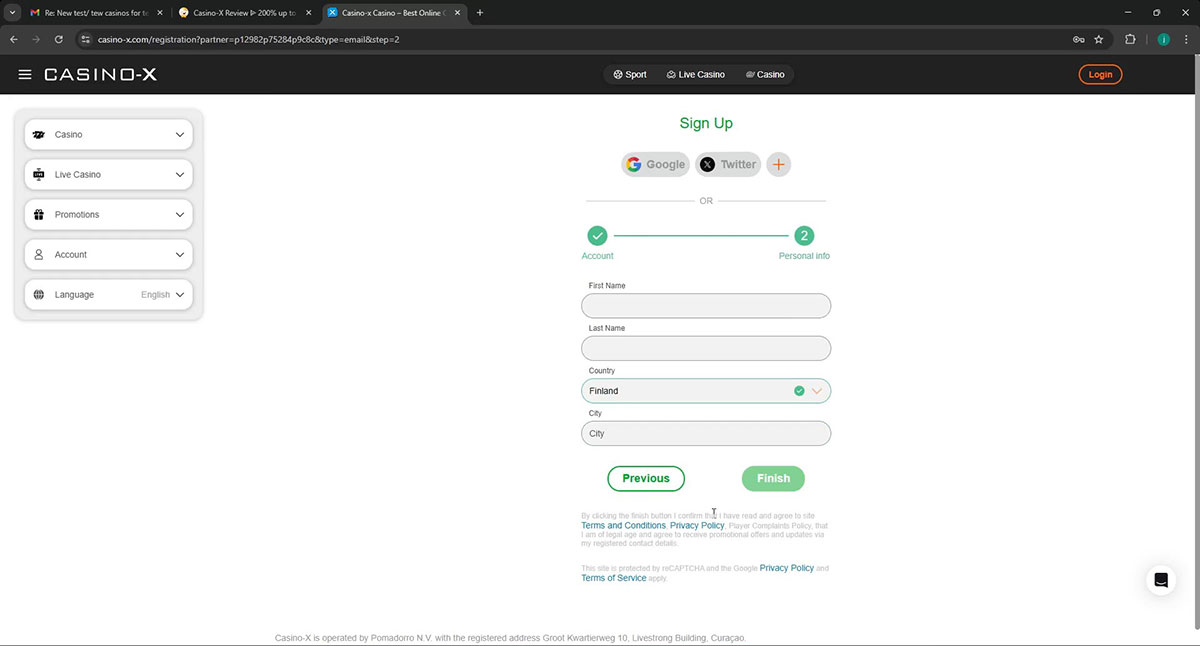Sign up with the Twitter X button
This screenshot has height=646, width=1200.
[728, 165]
